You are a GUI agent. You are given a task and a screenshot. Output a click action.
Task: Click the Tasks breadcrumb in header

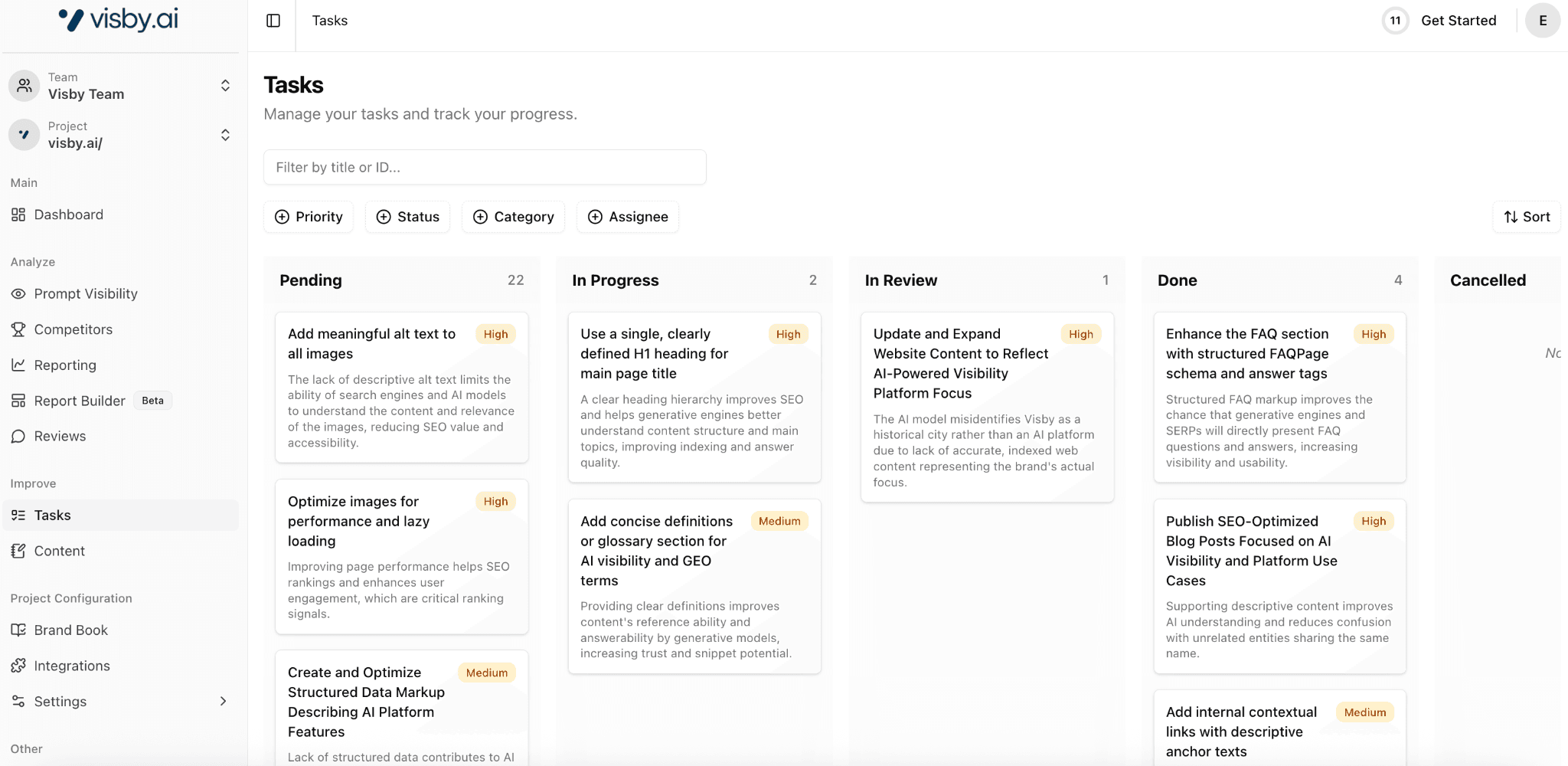[330, 21]
